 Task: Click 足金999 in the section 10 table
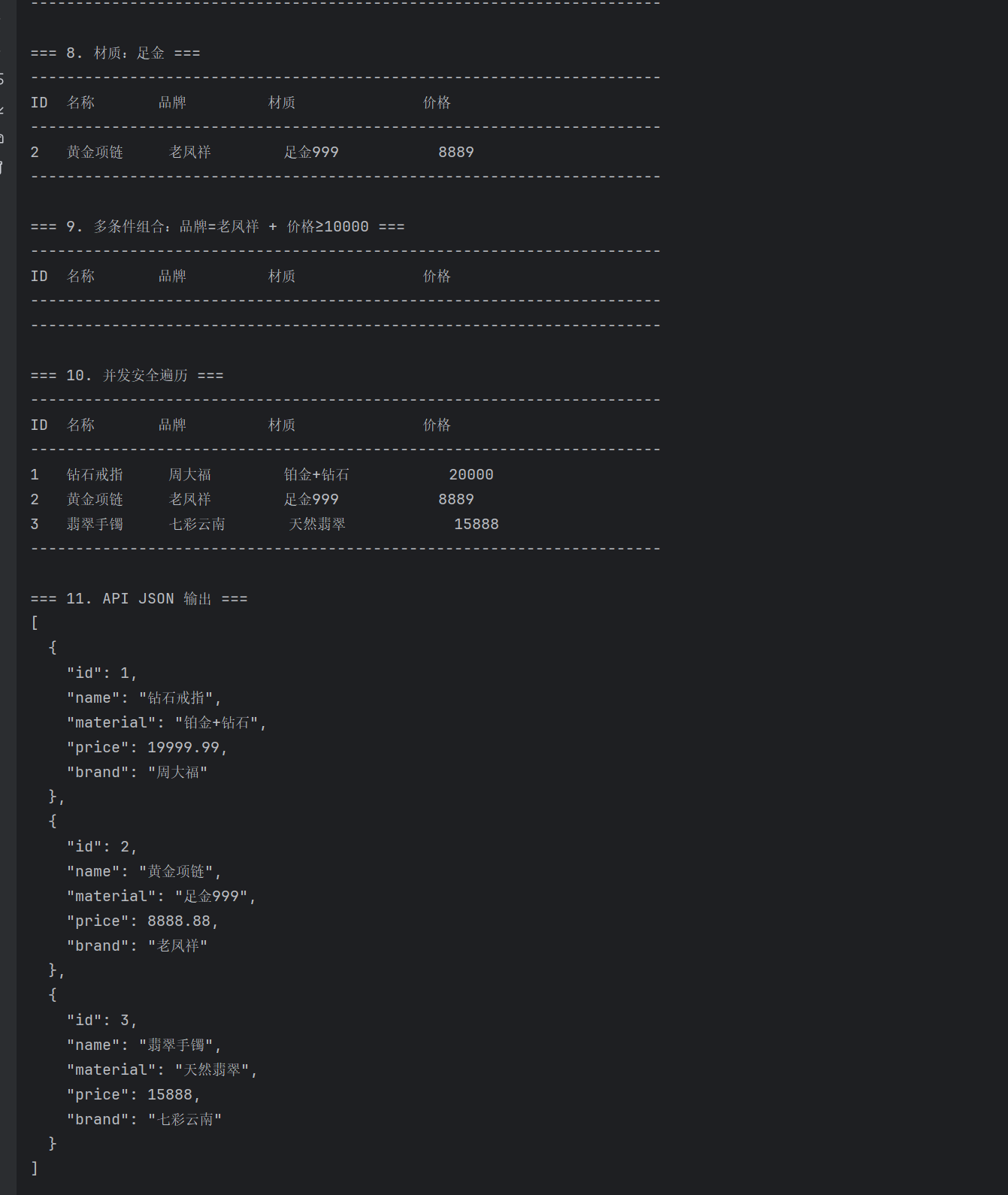pos(311,500)
